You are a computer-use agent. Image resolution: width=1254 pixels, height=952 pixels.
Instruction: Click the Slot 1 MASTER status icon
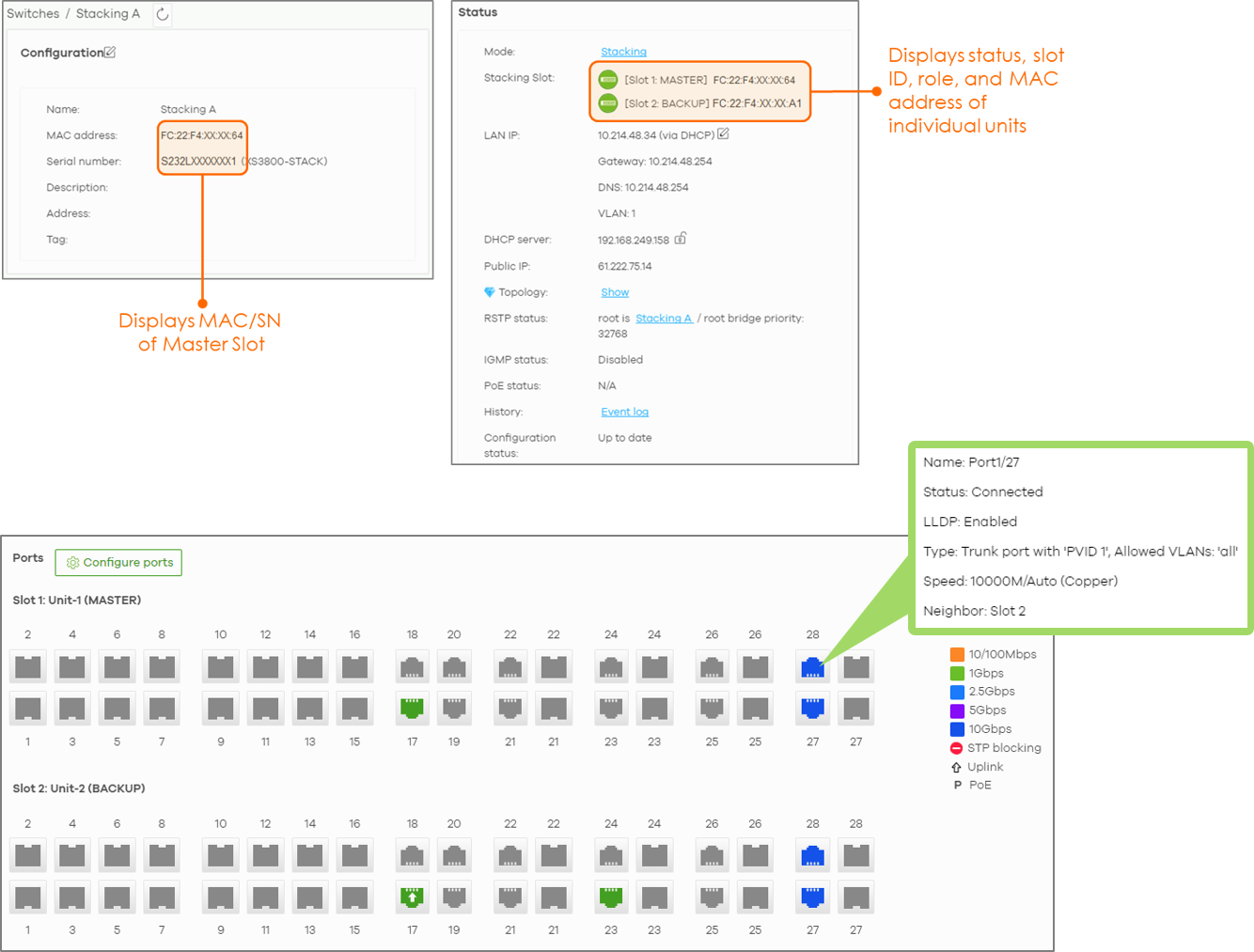[x=608, y=80]
